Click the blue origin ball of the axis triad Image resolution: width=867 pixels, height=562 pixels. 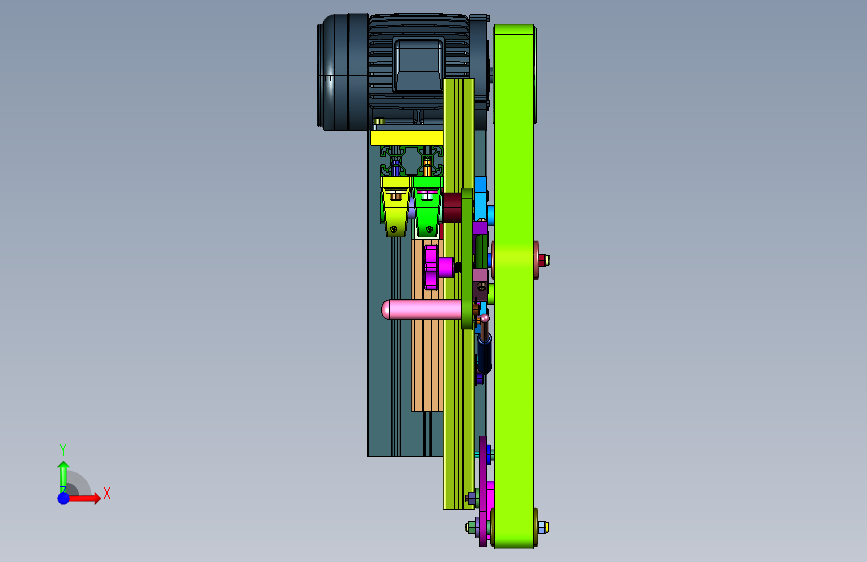(x=64, y=498)
